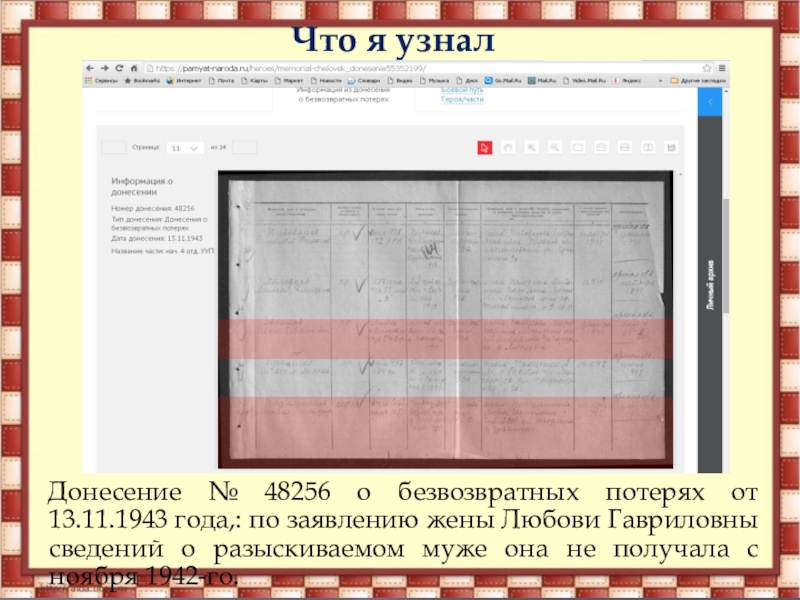Open the Видео bookmark
The width and height of the screenshot is (800, 600).
(399, 81)
